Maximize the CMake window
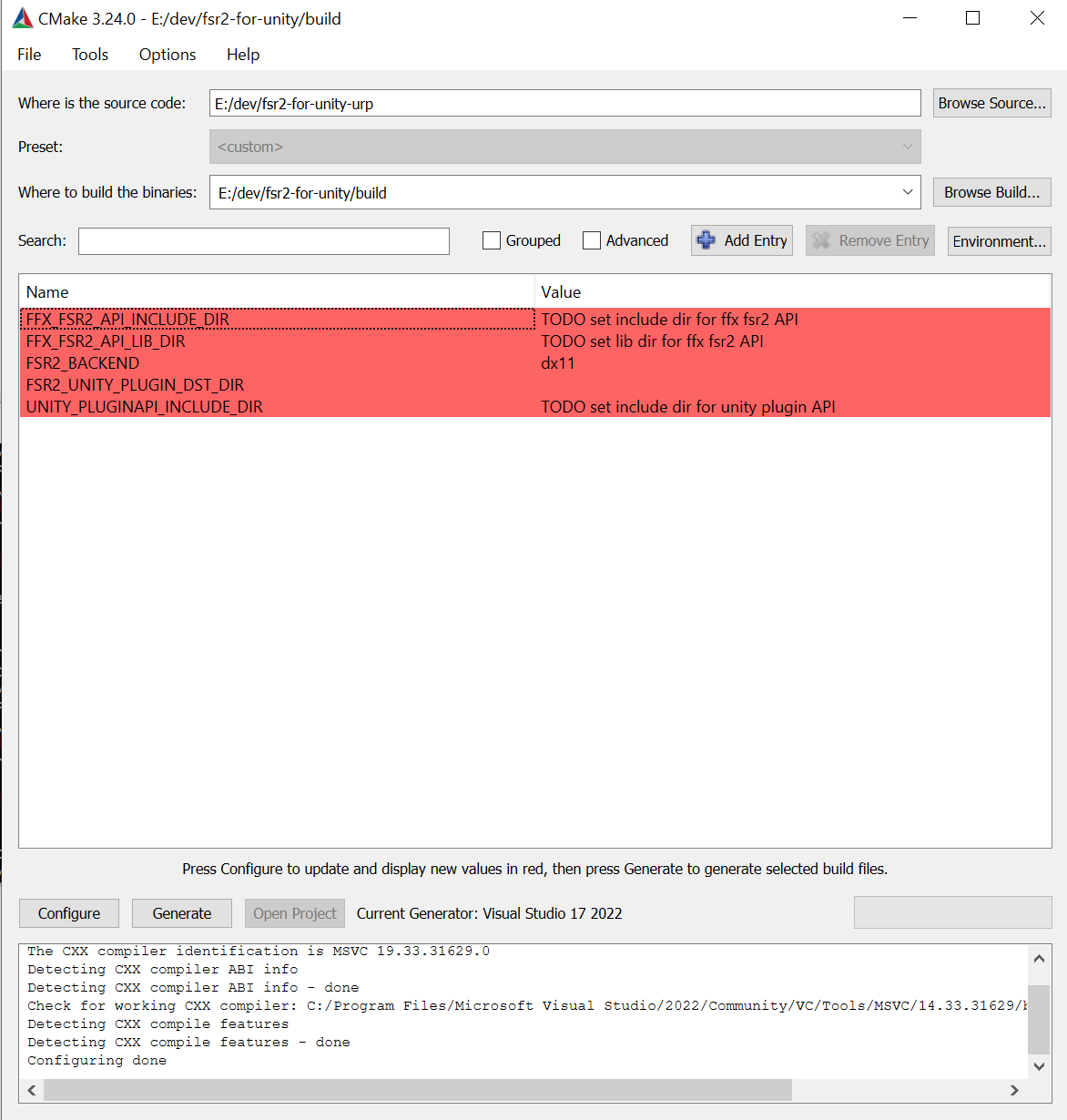 [972, 18]
